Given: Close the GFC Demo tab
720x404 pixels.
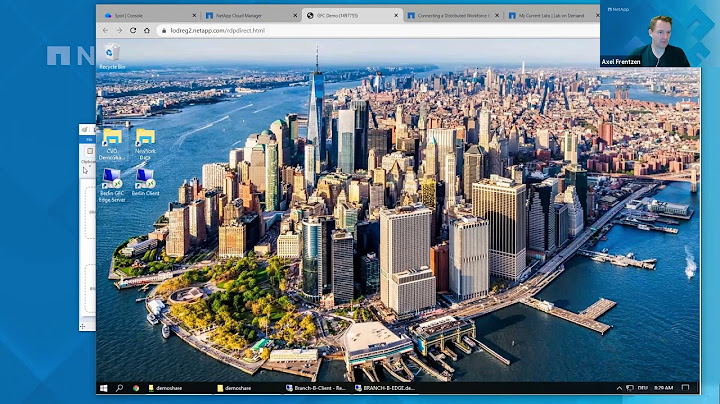Looking at the screenshot, I should pyautogui.click(x=396, y=16).
